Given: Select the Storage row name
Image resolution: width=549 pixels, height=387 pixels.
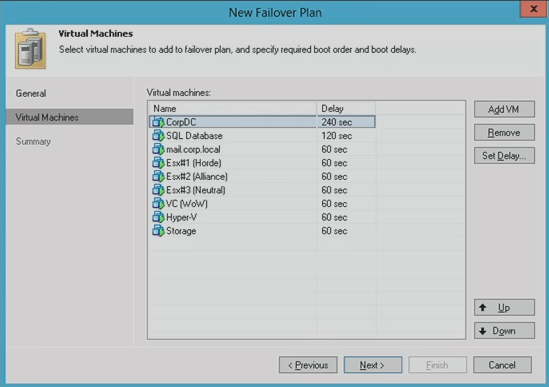Looking at the screenshot, I should pos(181,231).
